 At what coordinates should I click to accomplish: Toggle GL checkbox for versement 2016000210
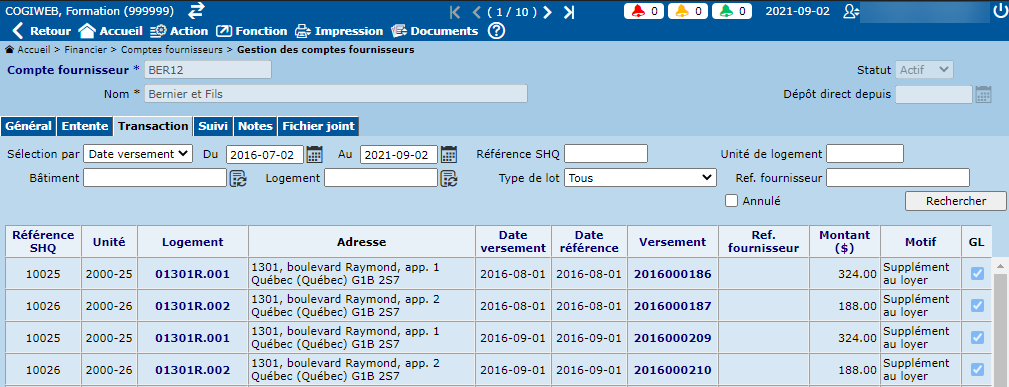click(977, 370)
